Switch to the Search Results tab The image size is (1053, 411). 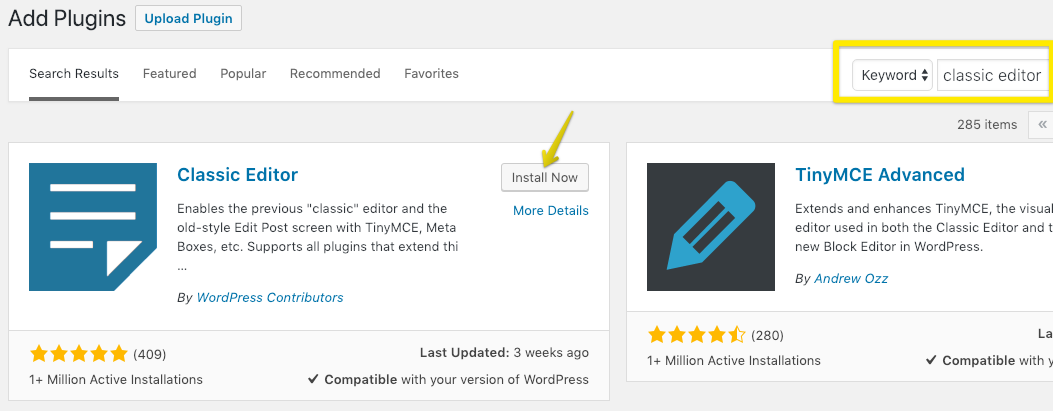[74, 74]
